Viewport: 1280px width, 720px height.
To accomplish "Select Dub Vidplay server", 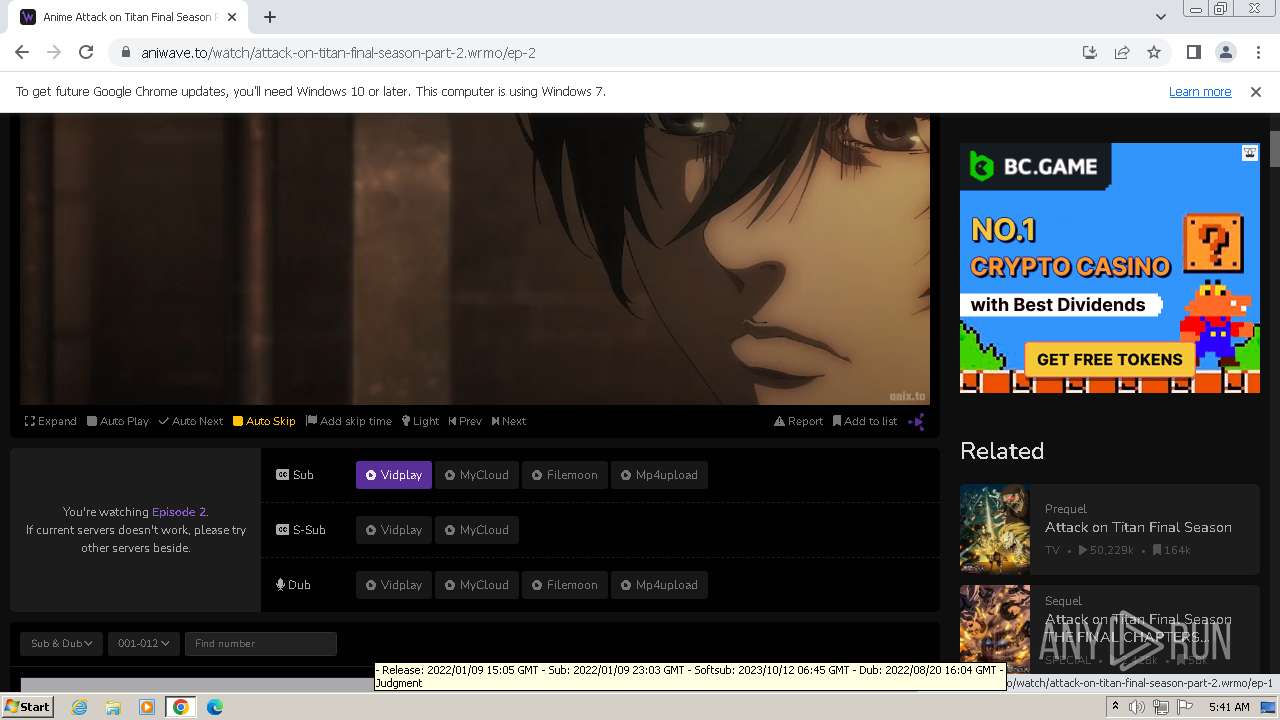I will coord(394,585).
